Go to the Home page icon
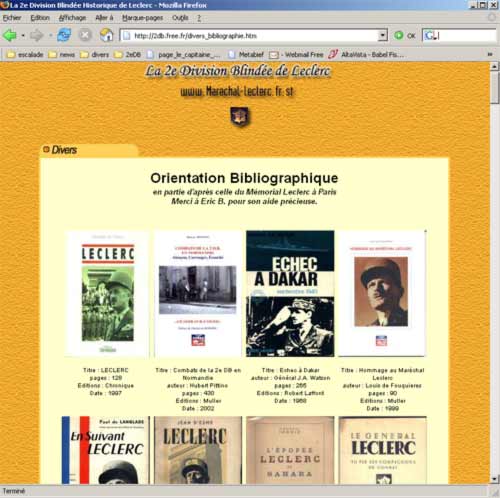 point(106,35)
